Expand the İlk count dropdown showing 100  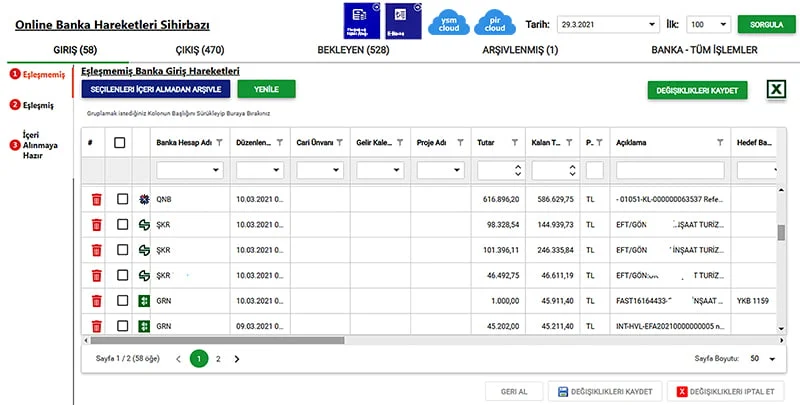click(x=724, y=23)
